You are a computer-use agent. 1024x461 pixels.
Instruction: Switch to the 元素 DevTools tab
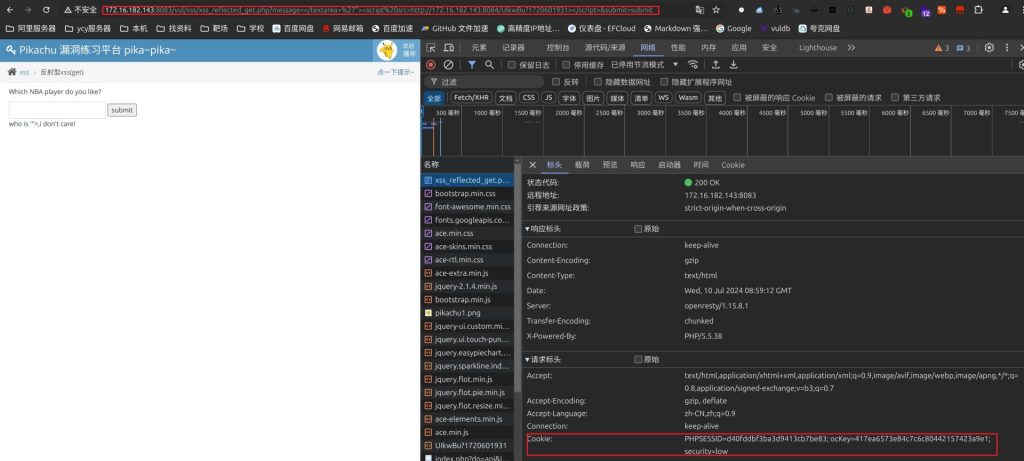coord(479,48)
